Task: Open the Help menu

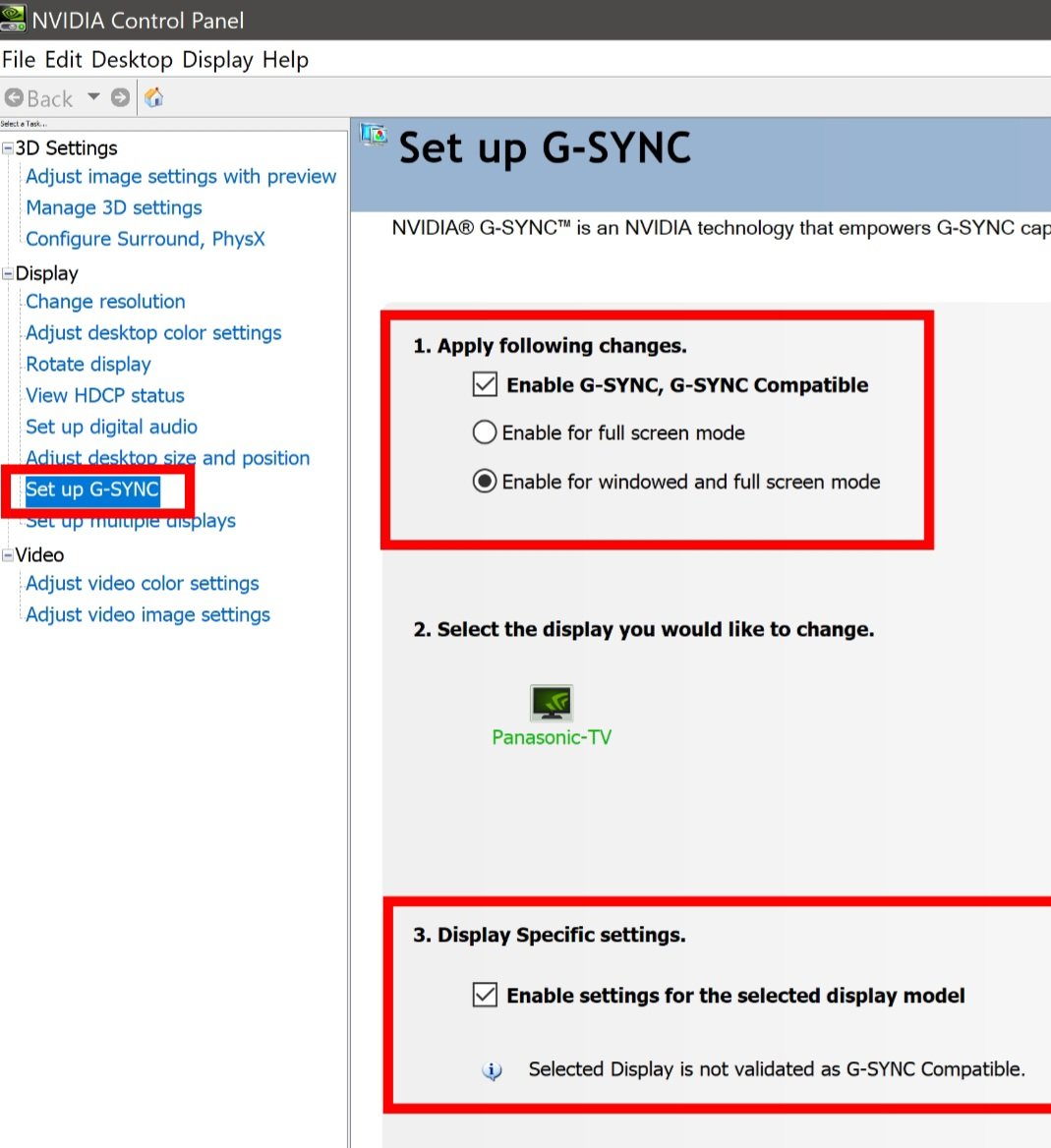Action: click(x=286, y=59)
